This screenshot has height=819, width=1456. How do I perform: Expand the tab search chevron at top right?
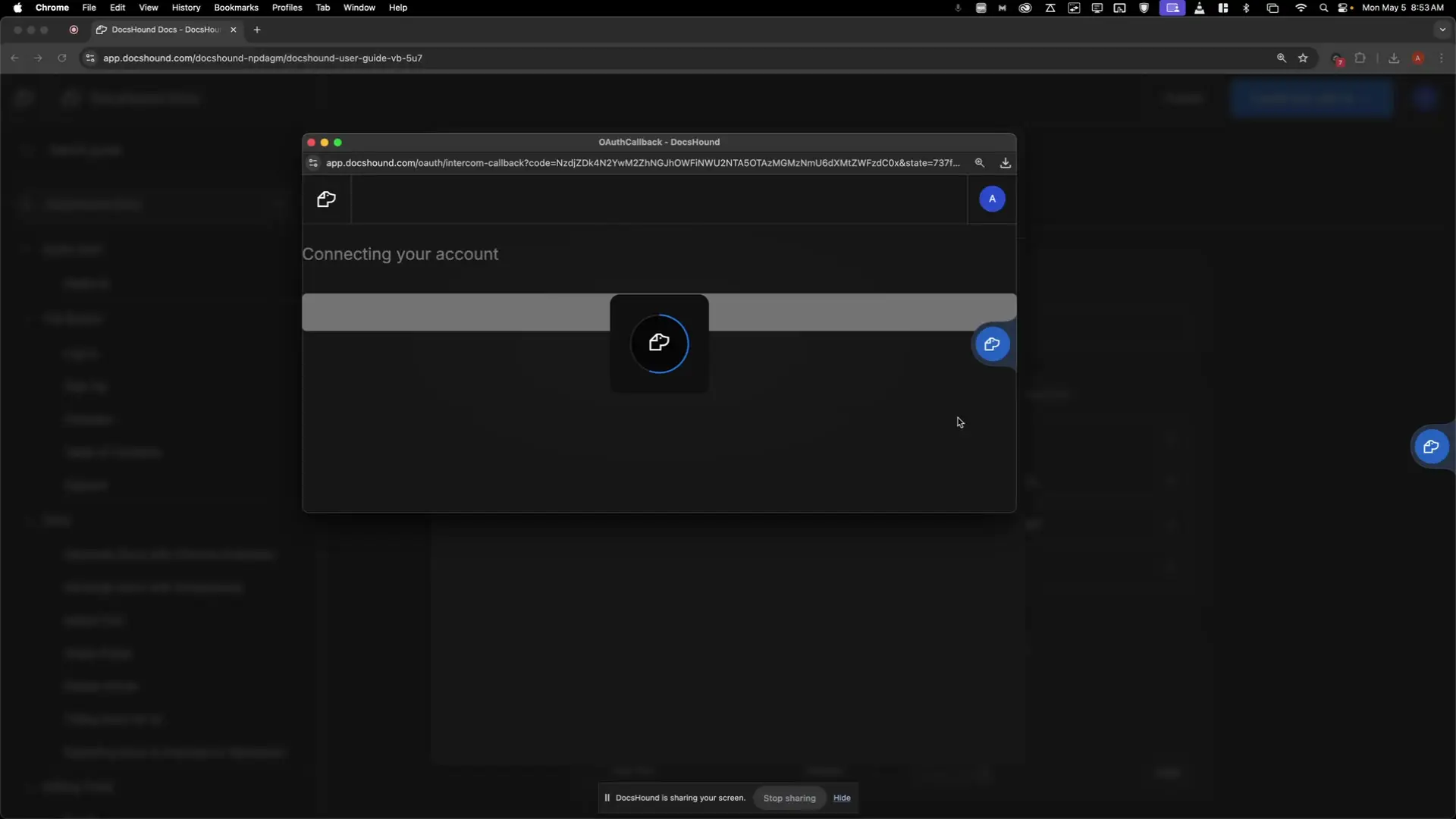(1442, 30)
